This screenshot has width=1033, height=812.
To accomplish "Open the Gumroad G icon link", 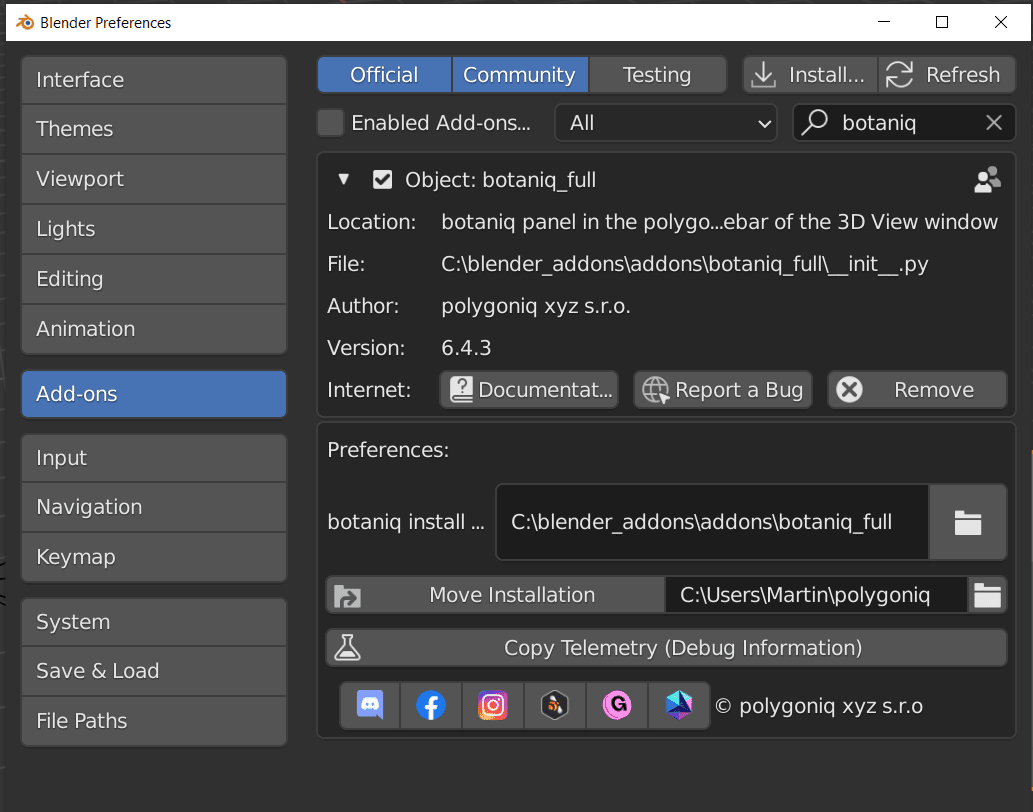I will point(617,705).
